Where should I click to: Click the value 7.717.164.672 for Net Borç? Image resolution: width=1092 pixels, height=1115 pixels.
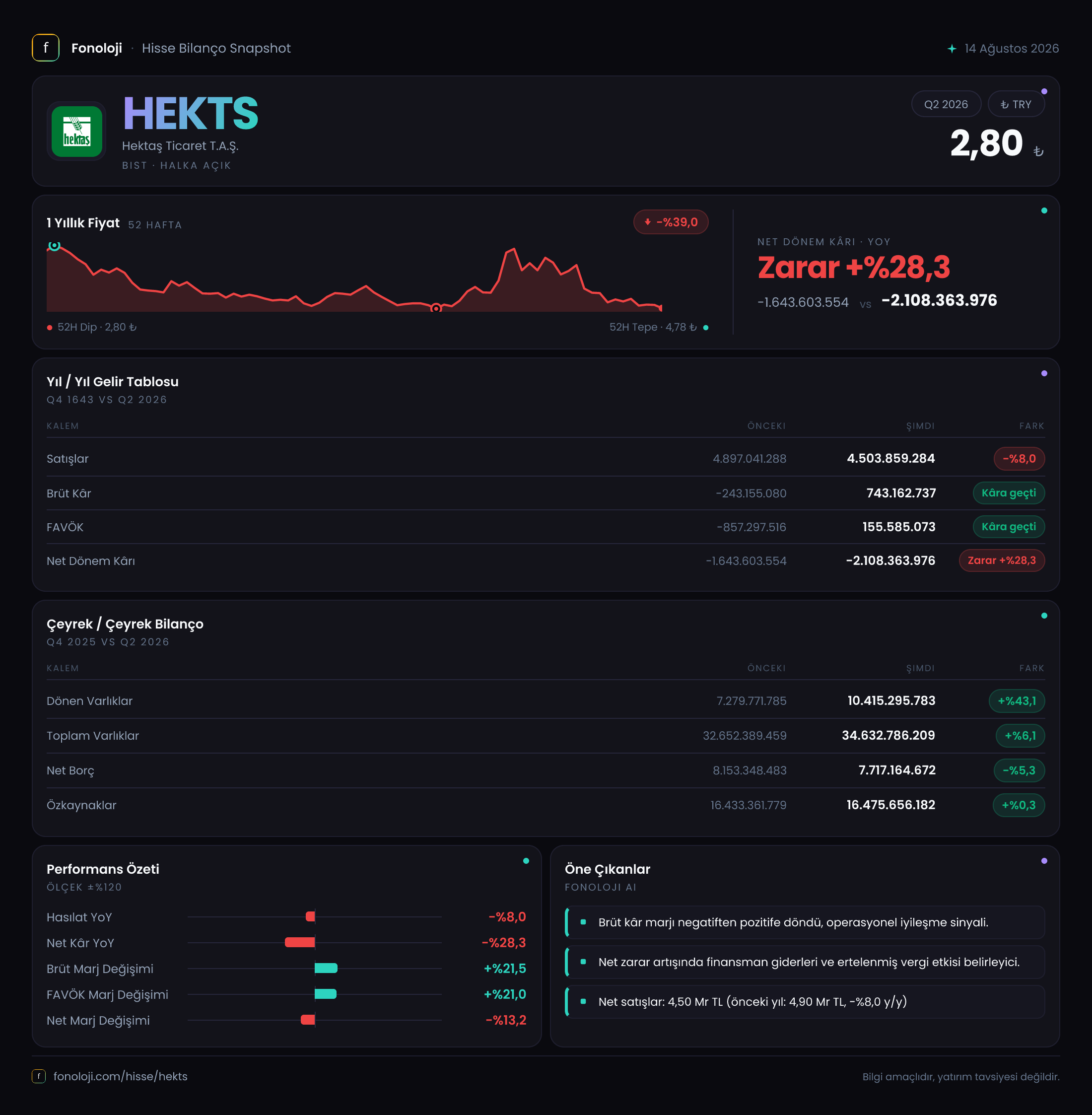[896, 770]
